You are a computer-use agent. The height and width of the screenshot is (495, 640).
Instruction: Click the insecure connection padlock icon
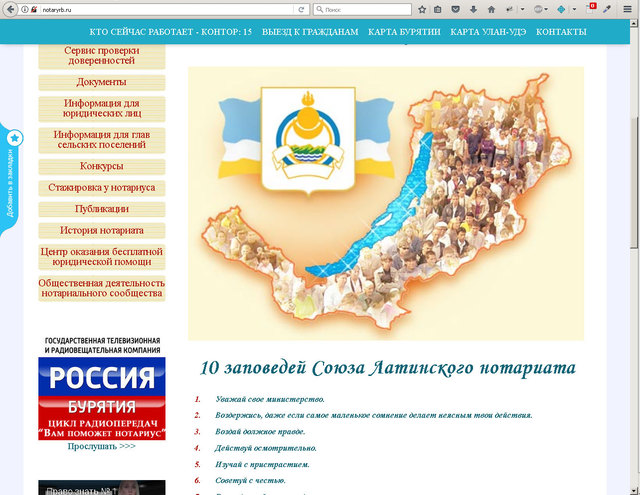point(34,9)
